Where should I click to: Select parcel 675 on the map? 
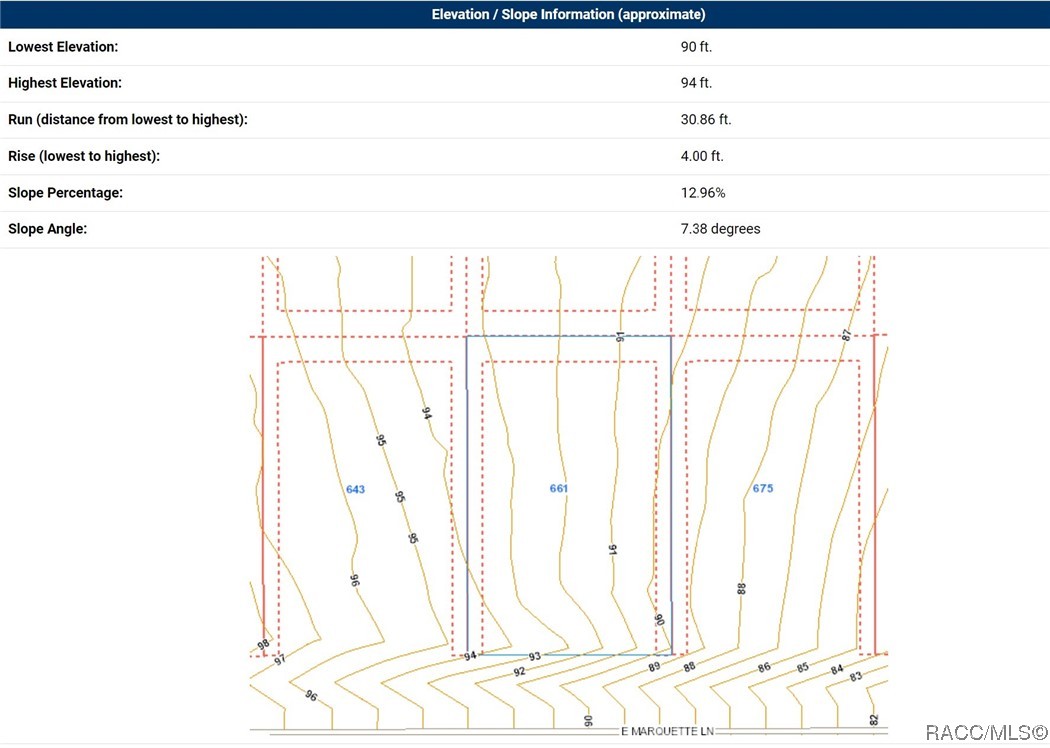pos(763,488)
